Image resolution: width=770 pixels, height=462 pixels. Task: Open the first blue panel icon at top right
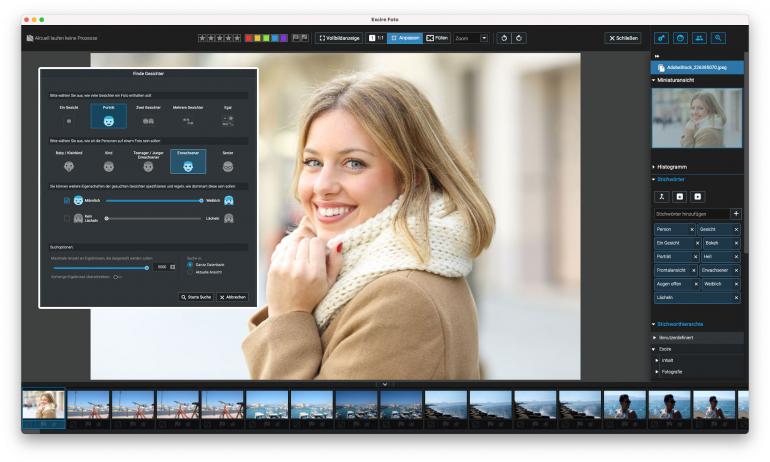point(661,38)
